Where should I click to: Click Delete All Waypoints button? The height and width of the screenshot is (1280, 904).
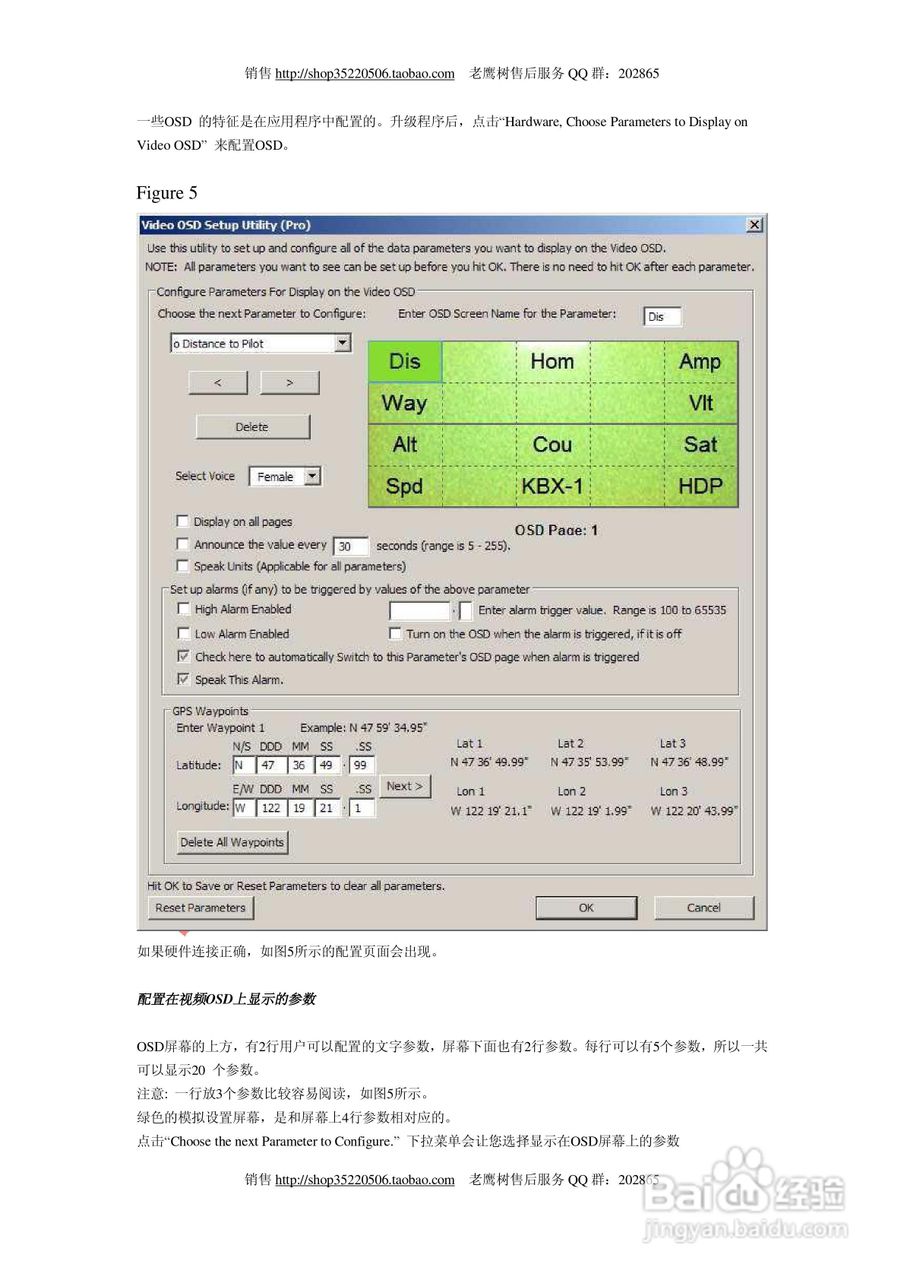pos(232,842)
